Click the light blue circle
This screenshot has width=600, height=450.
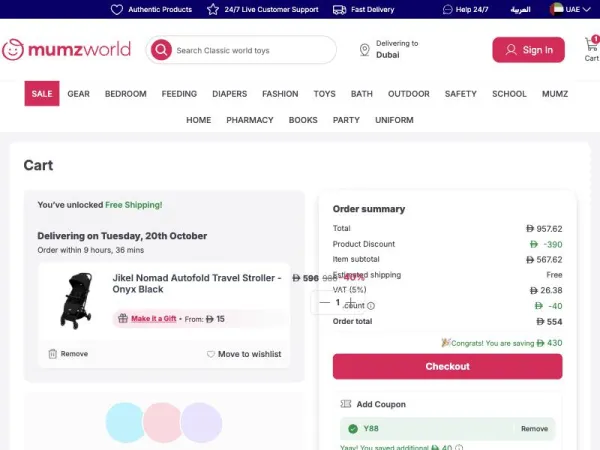pyautogui.click(x=125, y=422)
